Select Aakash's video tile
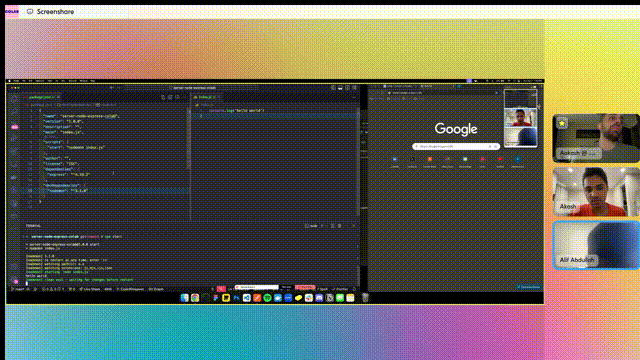 pos(596,138)
